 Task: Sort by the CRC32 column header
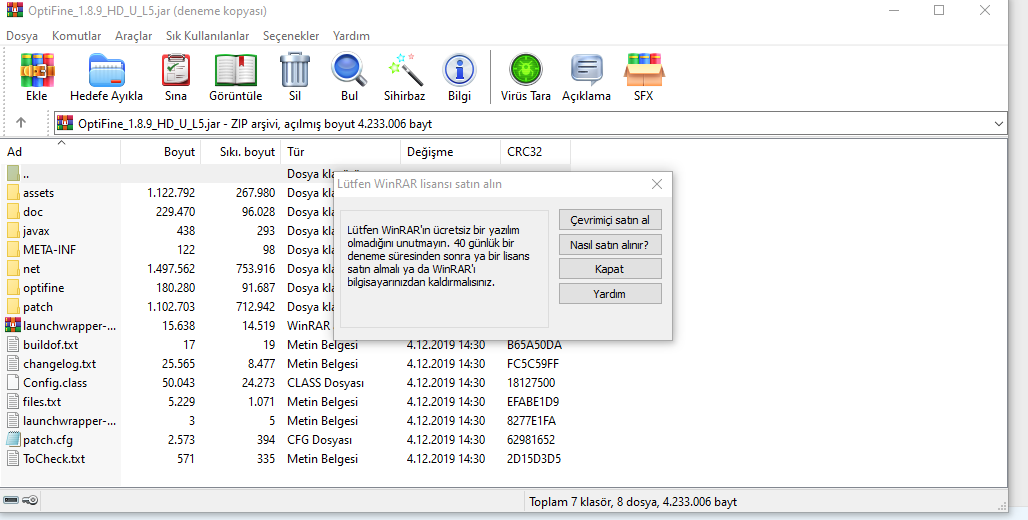[535, 151]
